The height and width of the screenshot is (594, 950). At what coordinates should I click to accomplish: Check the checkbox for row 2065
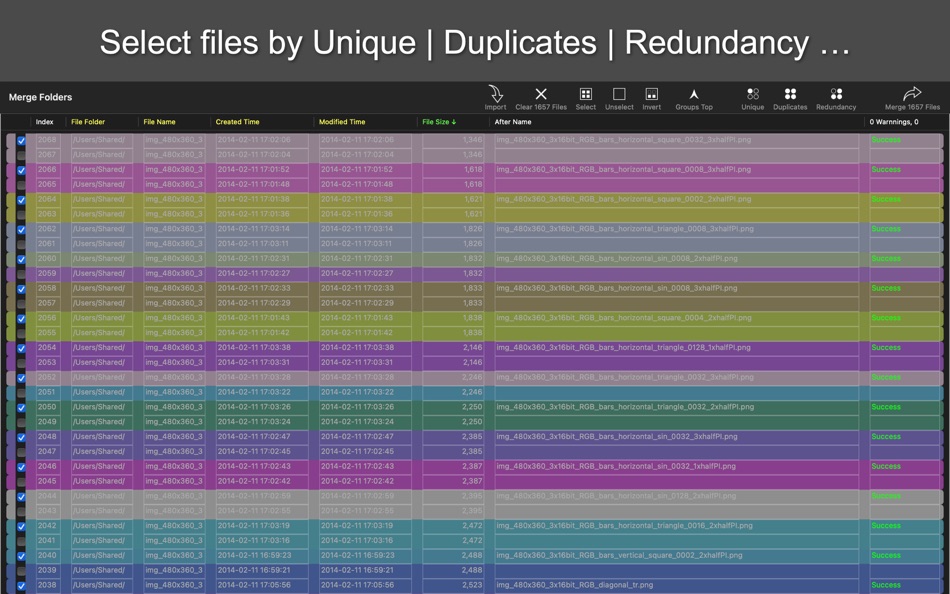click(x=21, y=185)
